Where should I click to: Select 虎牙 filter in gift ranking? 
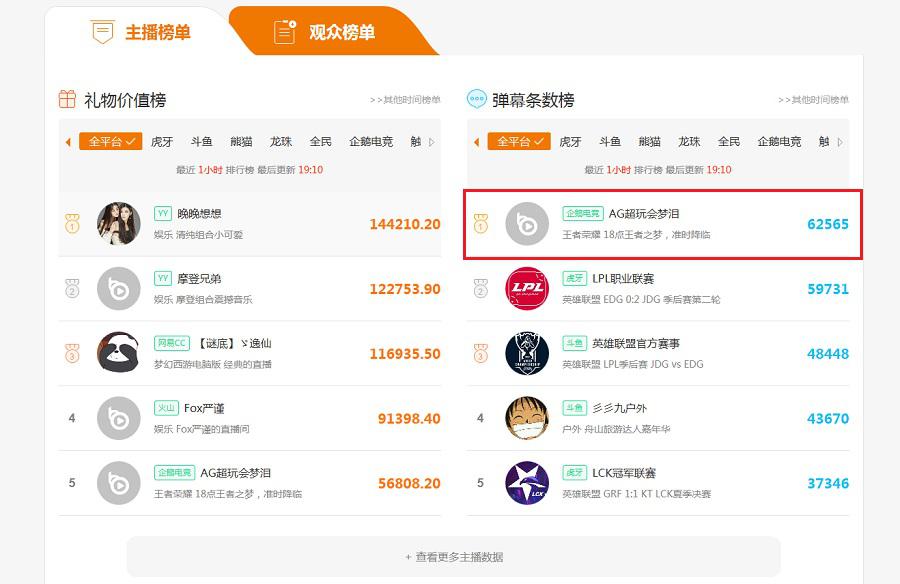coord(162,141)
